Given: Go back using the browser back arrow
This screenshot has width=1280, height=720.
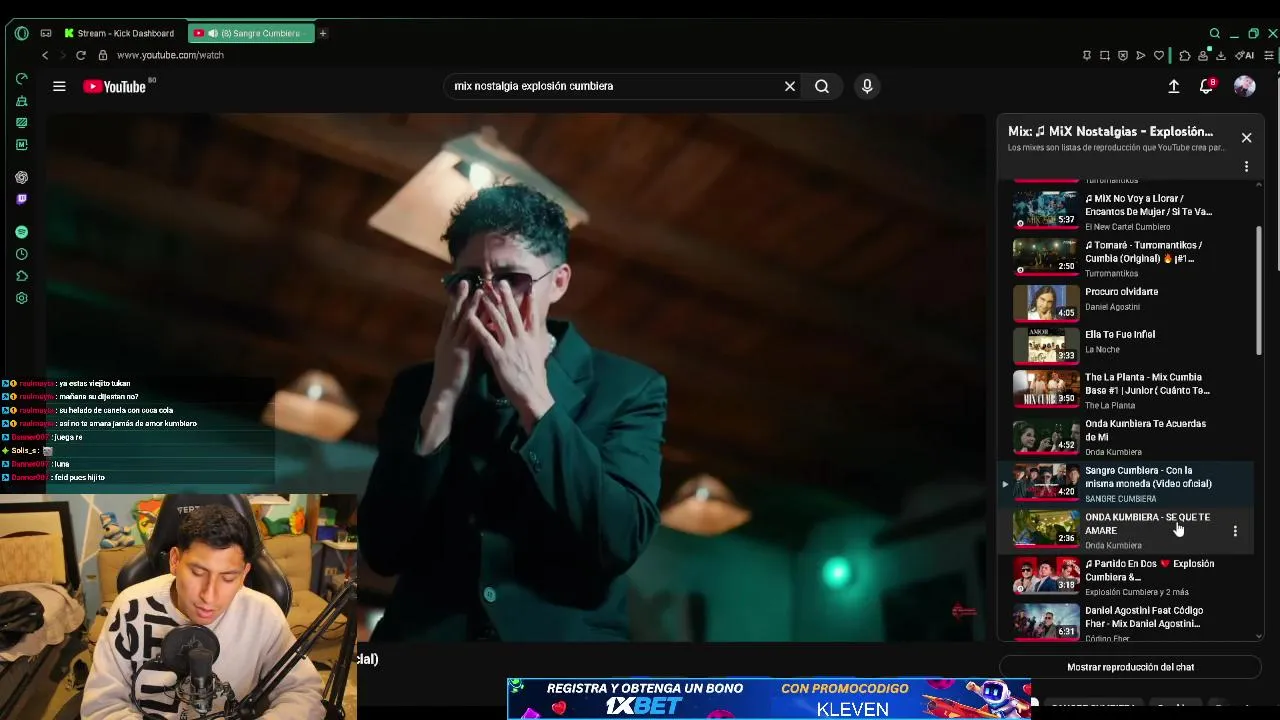Looking at the screenshot, I should click(x=45, y=55).
